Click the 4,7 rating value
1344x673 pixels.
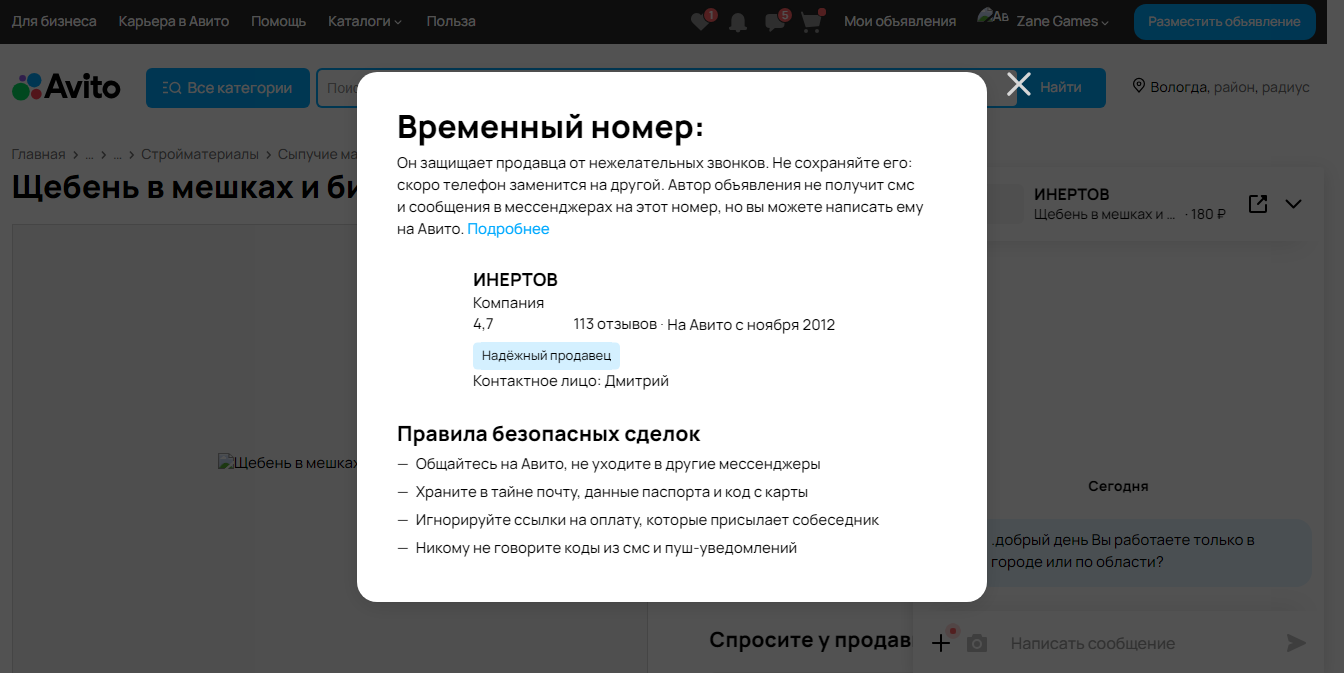tap(483, 324)
